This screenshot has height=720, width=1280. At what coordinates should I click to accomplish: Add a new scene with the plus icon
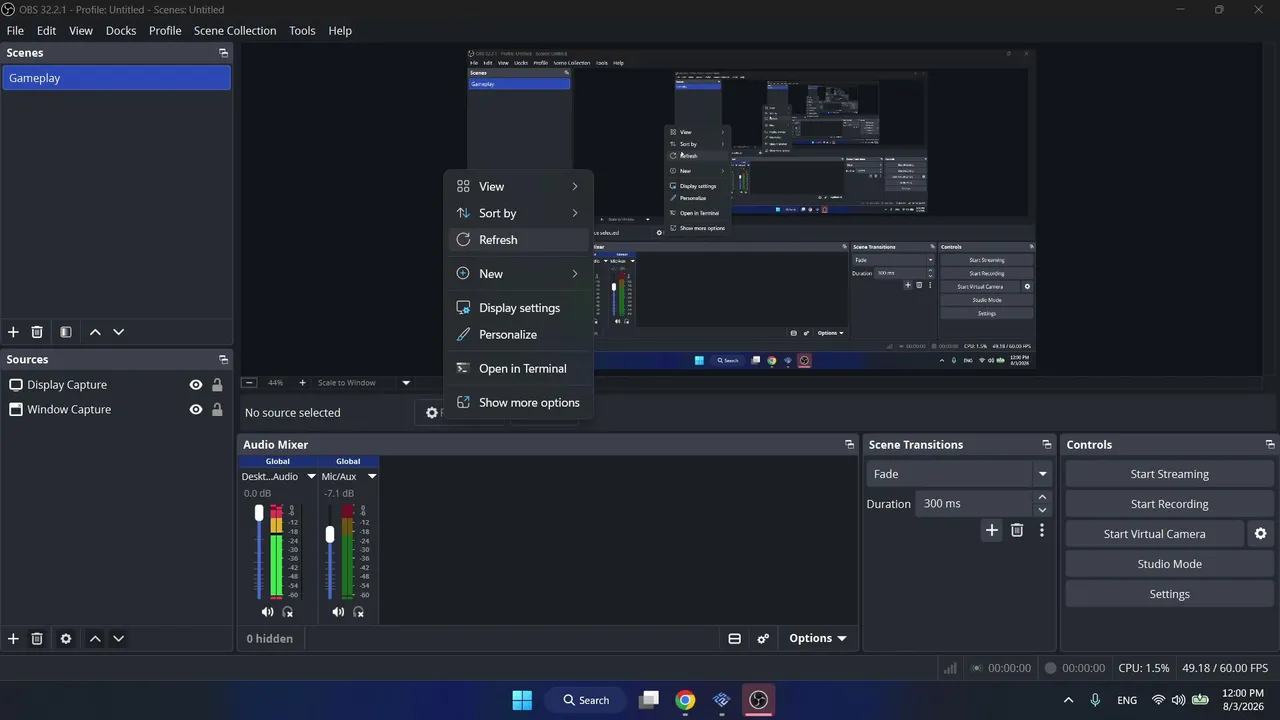click(x=13, y=332)
